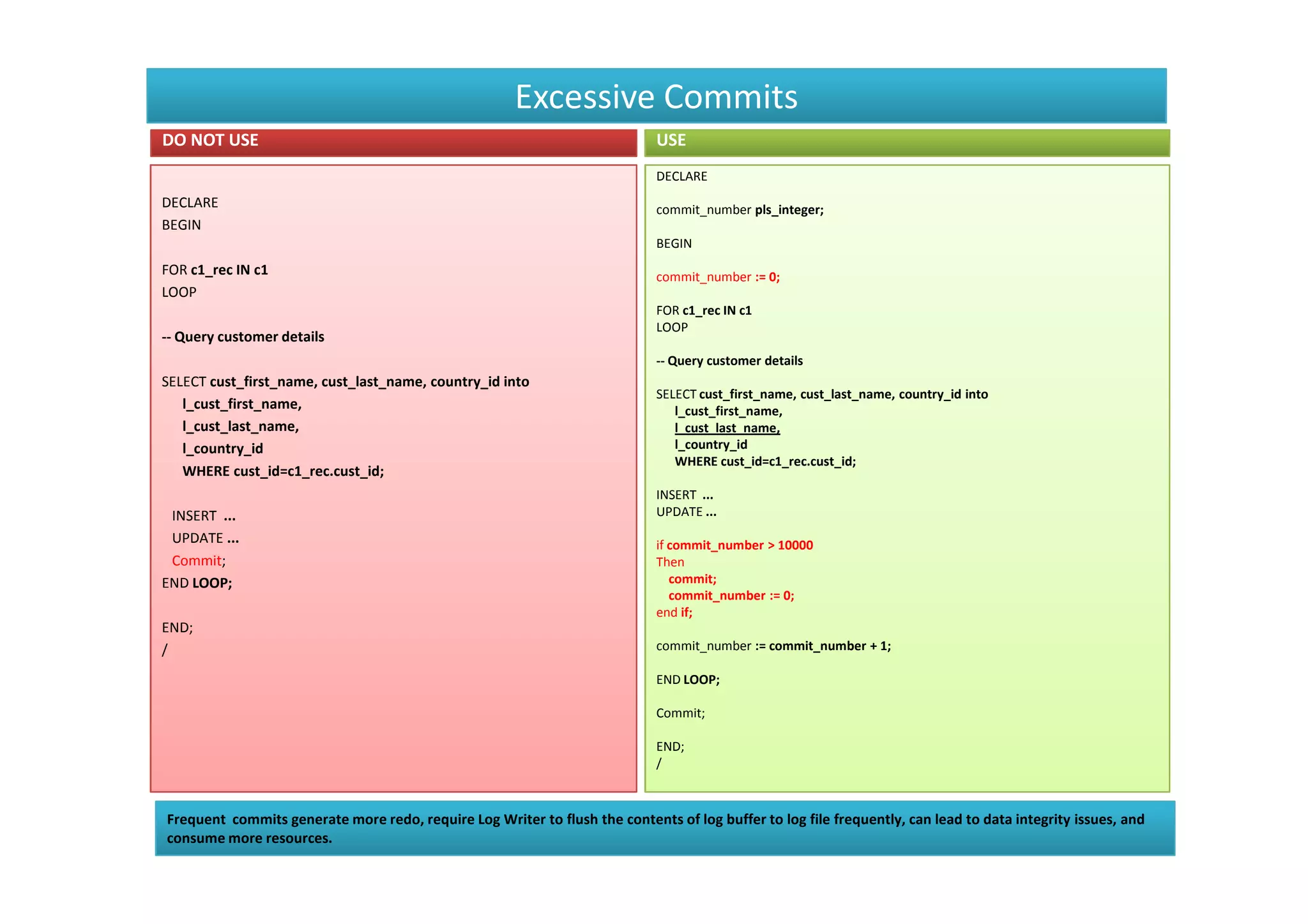Click the 'INSERT ...' line in green panel
Image resolution: width=1308 pixels, height=924 pixels.
click(684, 495)
